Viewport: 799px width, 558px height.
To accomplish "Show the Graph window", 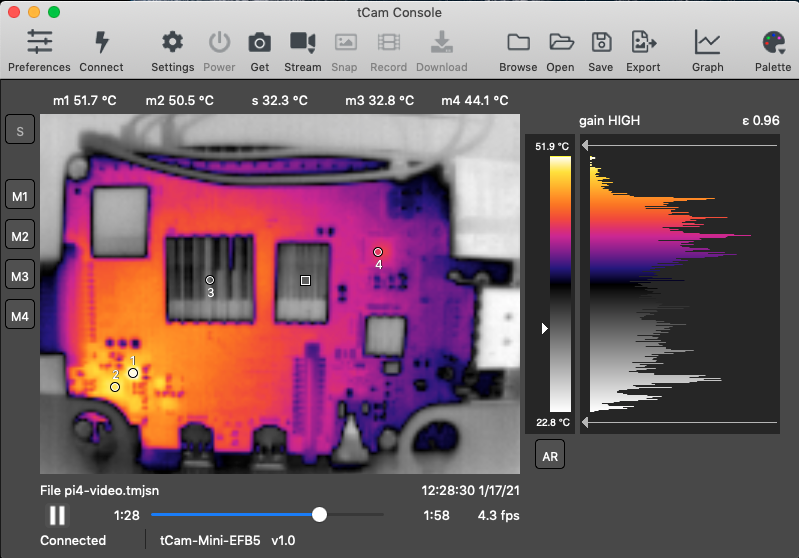I will point(707,43).
